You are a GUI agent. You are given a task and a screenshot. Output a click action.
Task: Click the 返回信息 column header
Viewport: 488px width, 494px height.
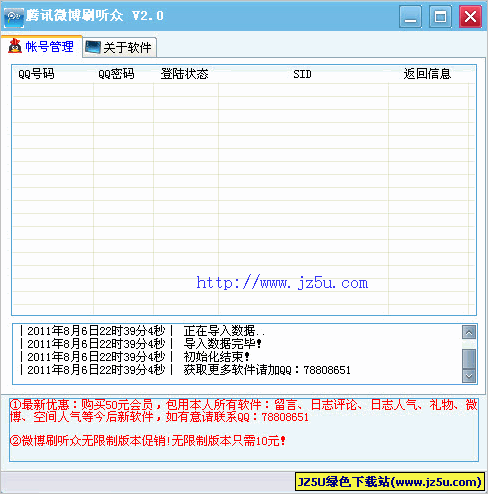pyautogui.click(x=428, y=74)
